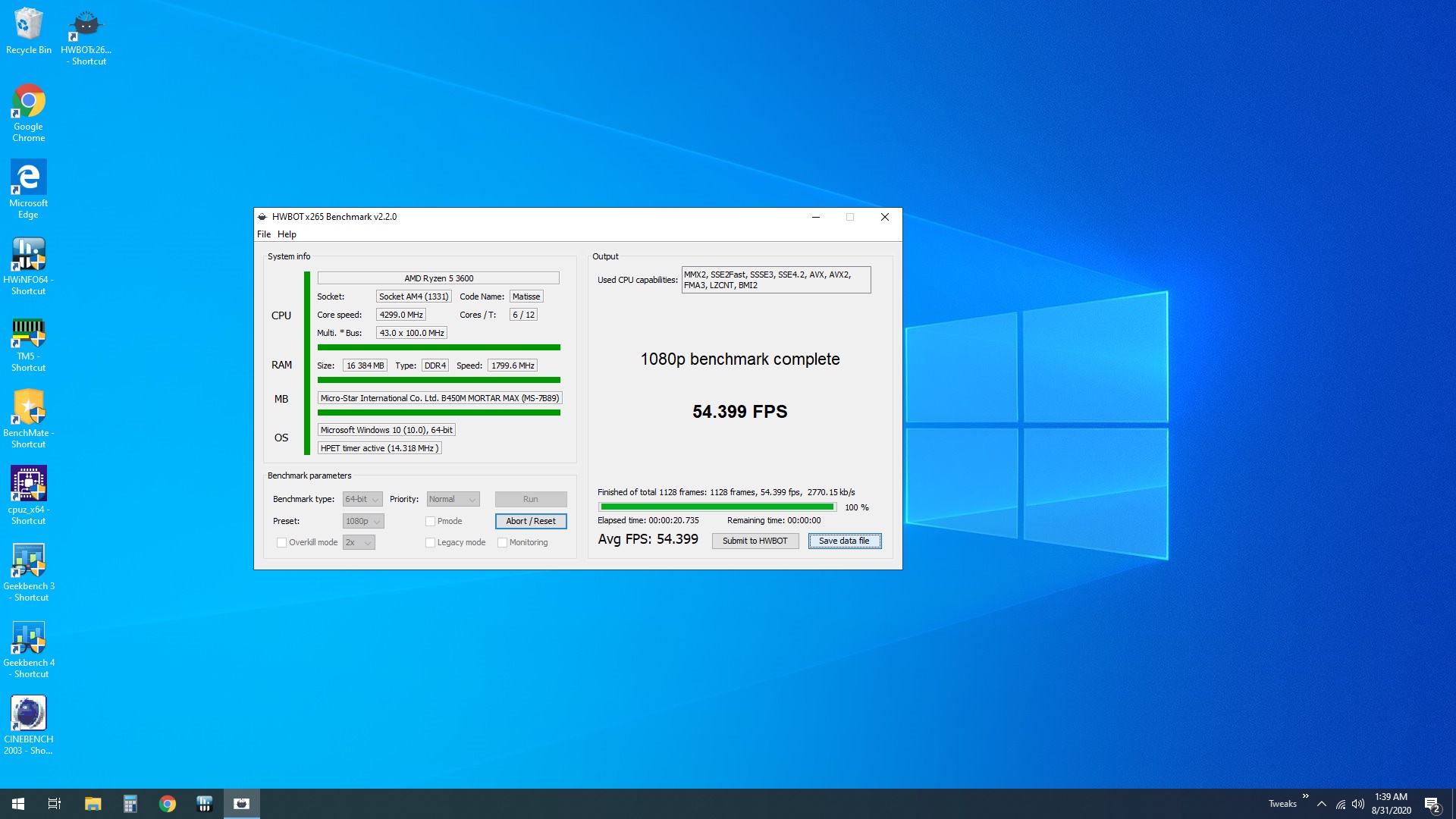Screen dimensions: 1456x819
Task: Click the RAM size 16 384 MB value
Action: point(366,366)
